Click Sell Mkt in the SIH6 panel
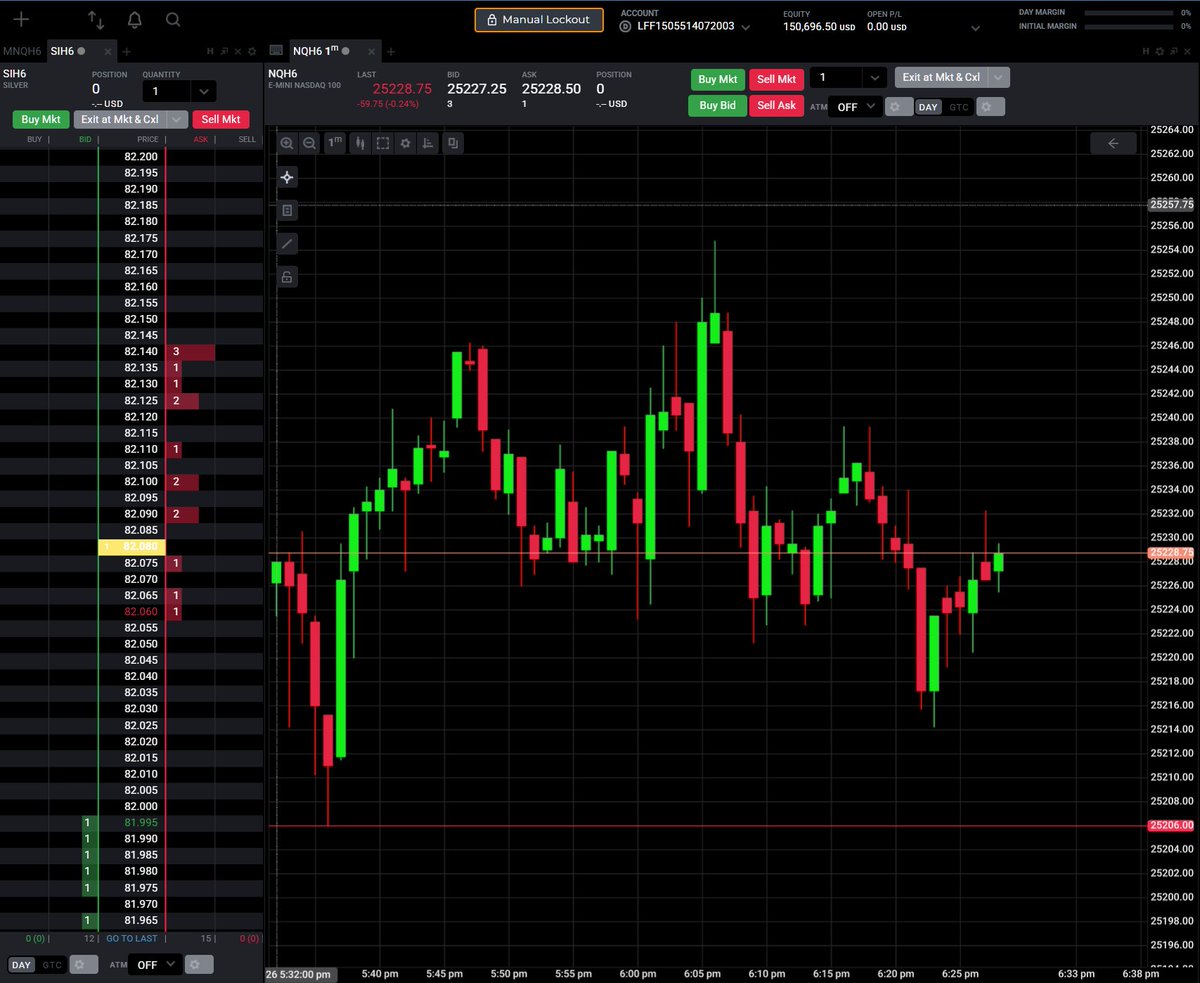 click(221, 119)
